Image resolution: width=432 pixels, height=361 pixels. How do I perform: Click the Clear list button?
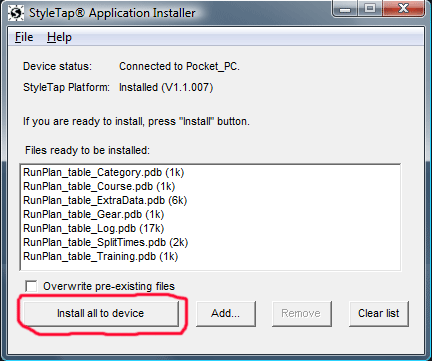[x=379, y=313]
